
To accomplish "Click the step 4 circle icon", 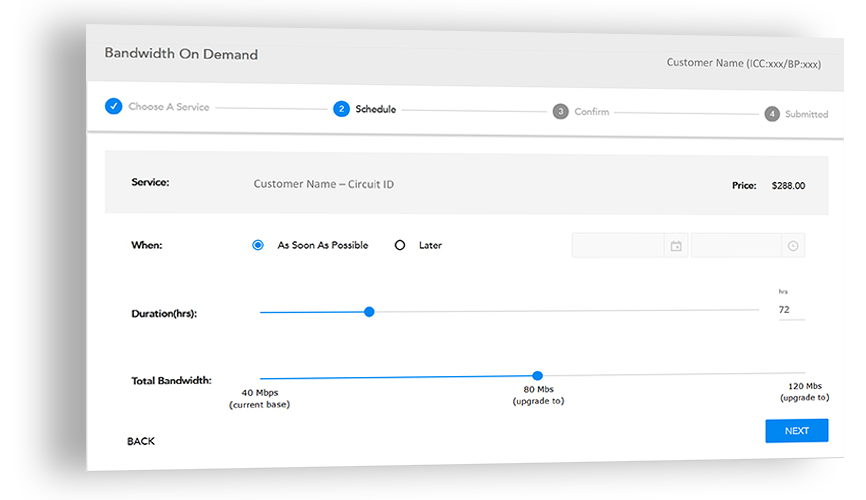I will [772, 114].
